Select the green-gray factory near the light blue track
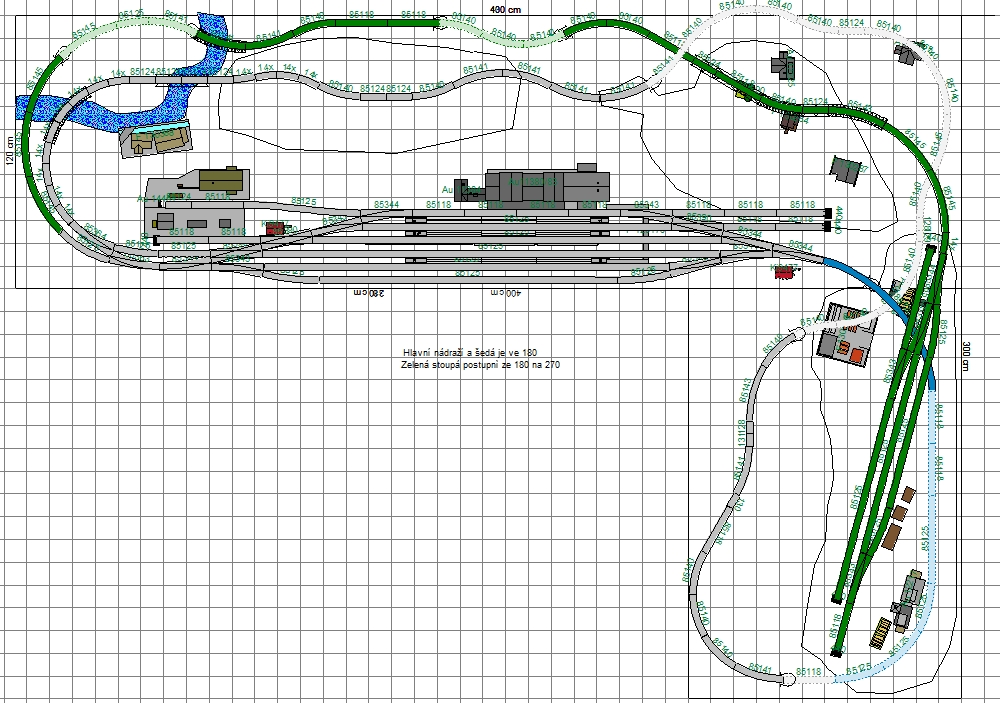The width and height of the screenshot is (1000, 703). pos(910,590)
